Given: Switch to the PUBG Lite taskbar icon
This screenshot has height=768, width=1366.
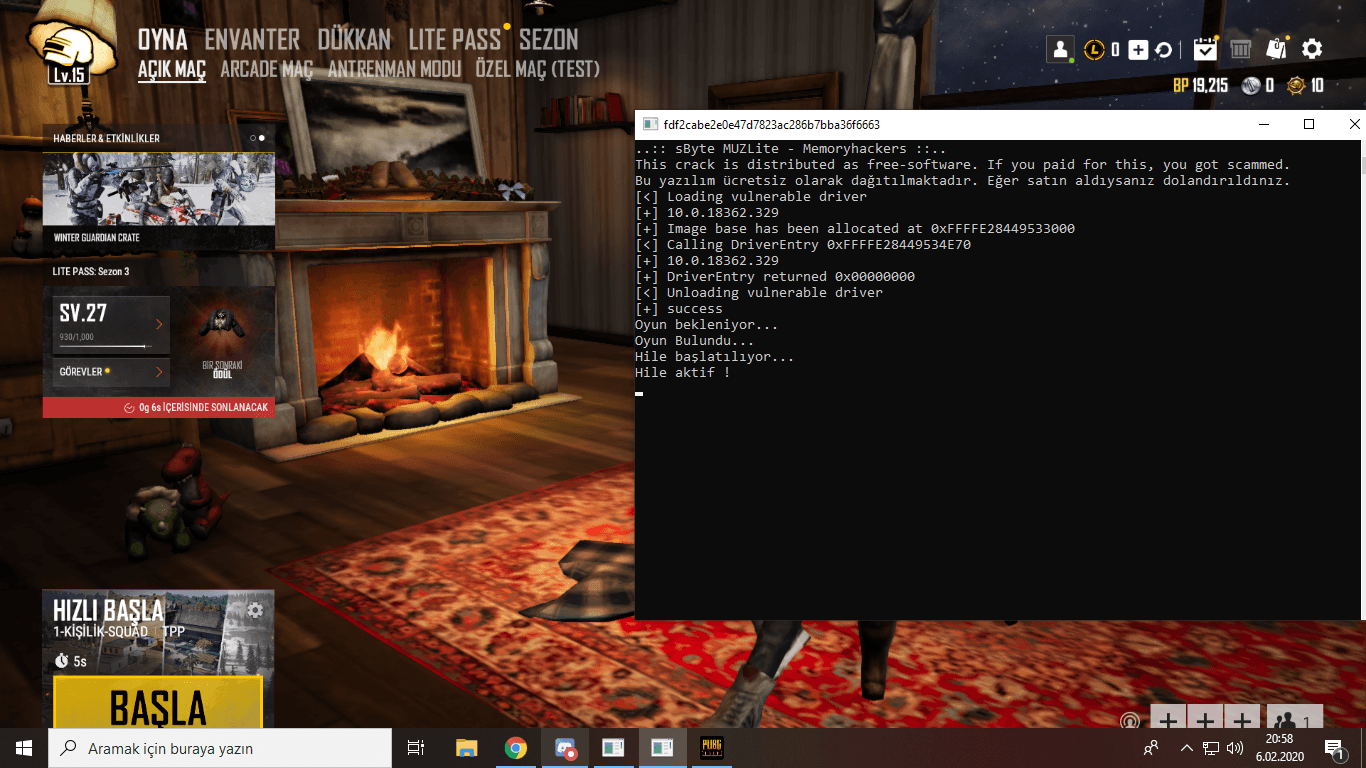Looking at the screenshot, I should coord(711,748).
